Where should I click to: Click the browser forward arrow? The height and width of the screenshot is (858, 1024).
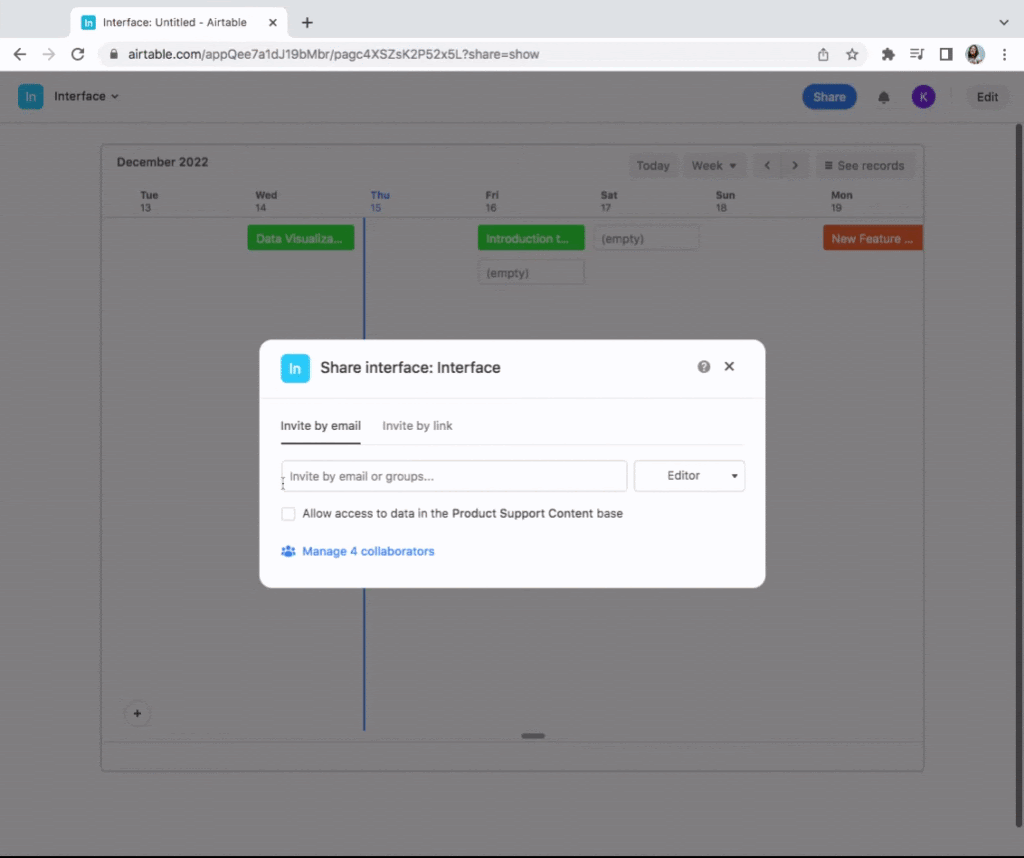[49, 54]
